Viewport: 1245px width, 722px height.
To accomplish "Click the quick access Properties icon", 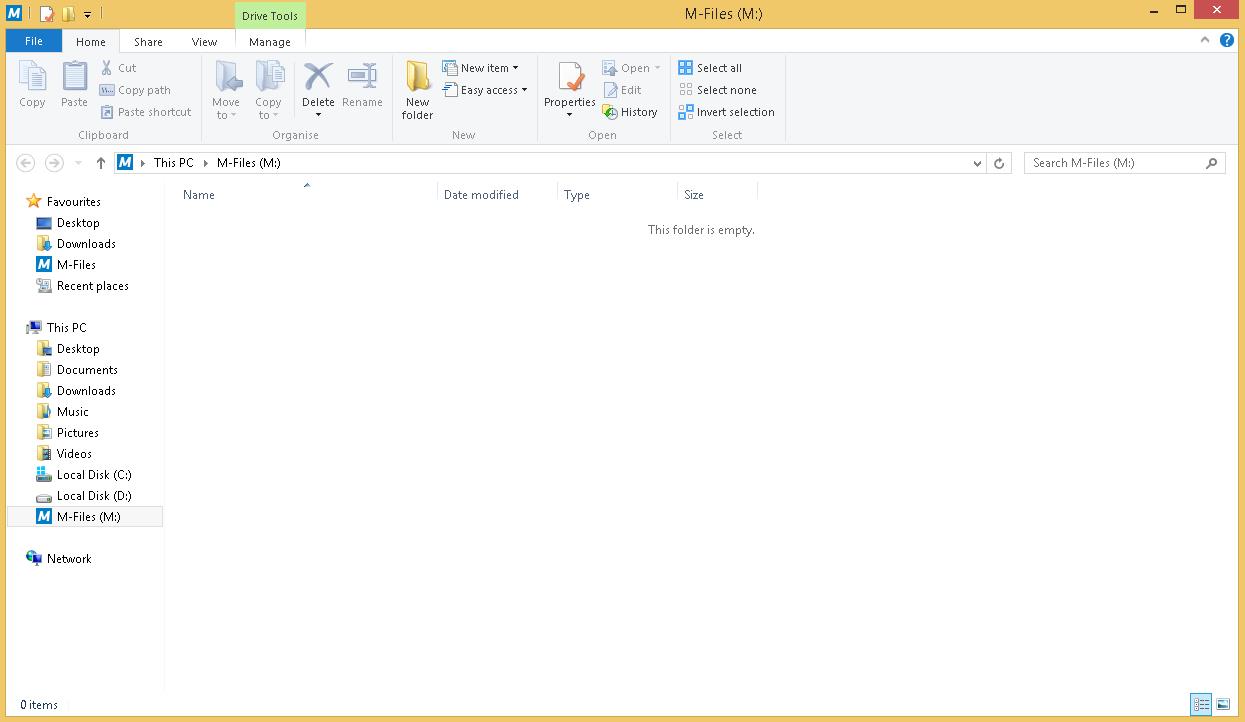I will click(x=46, y=14).
